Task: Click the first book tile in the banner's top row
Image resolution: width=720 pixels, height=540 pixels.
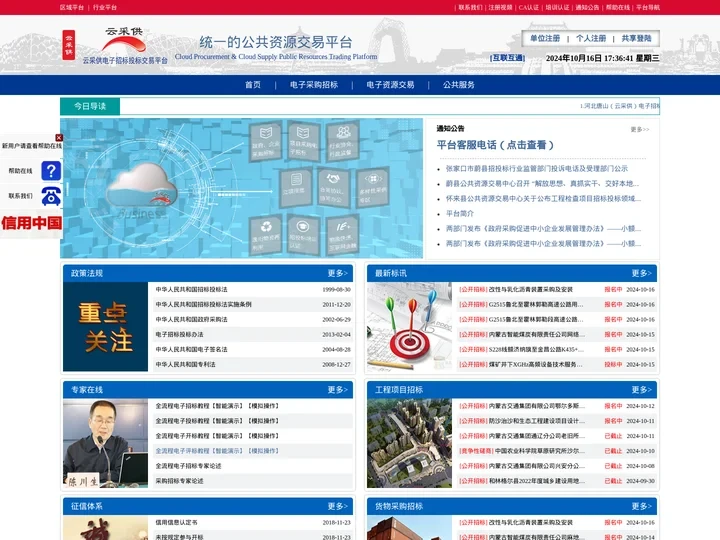Action: coord(266,141)
